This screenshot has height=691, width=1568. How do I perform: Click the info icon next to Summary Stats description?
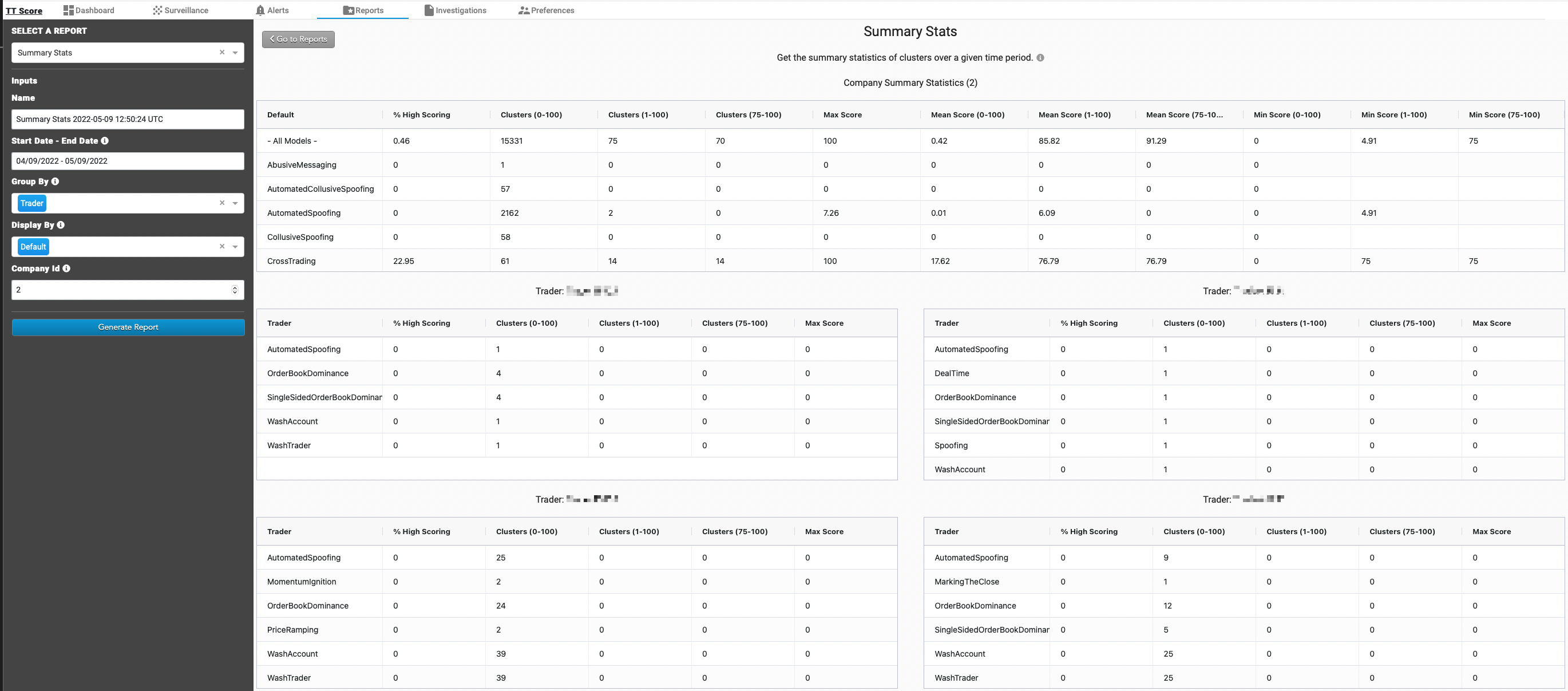[x=1040, y=58]
